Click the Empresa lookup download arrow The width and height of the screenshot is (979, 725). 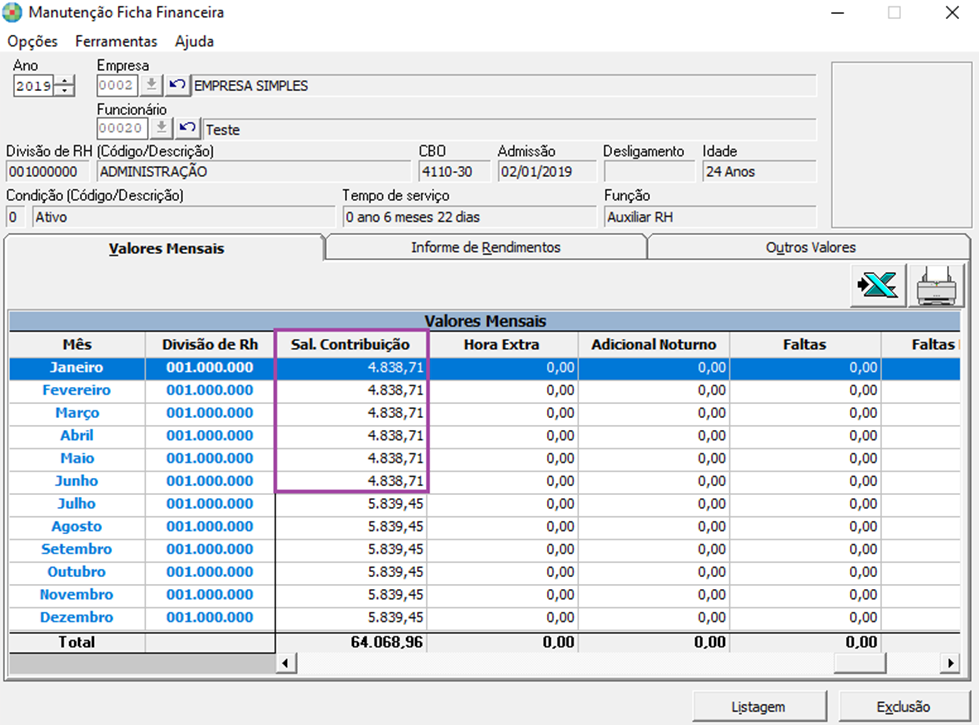151,85
